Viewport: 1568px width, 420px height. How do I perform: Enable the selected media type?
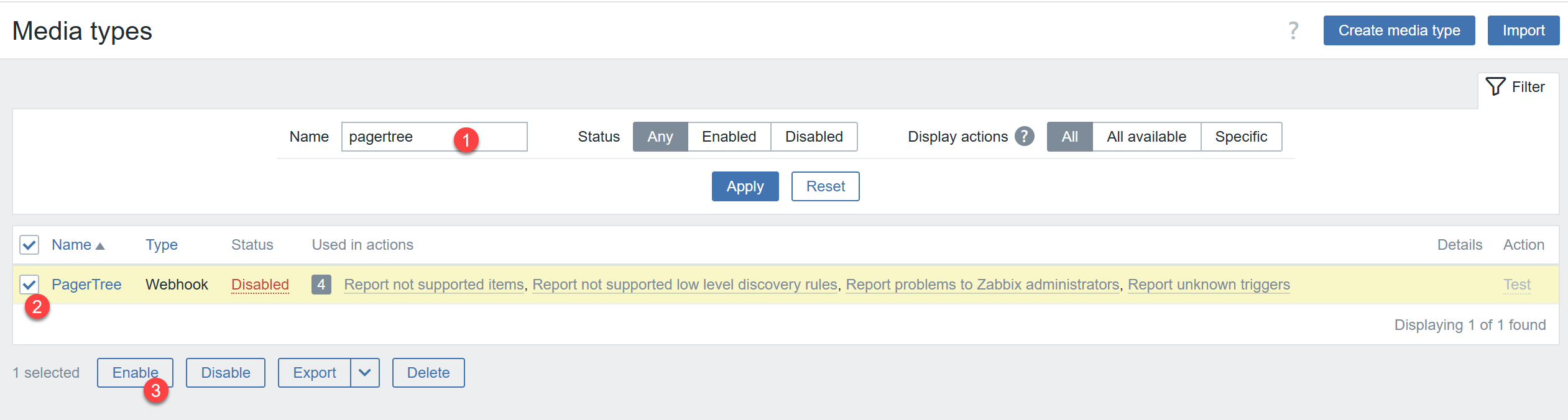pyautogui.click(x=134, y=373)
